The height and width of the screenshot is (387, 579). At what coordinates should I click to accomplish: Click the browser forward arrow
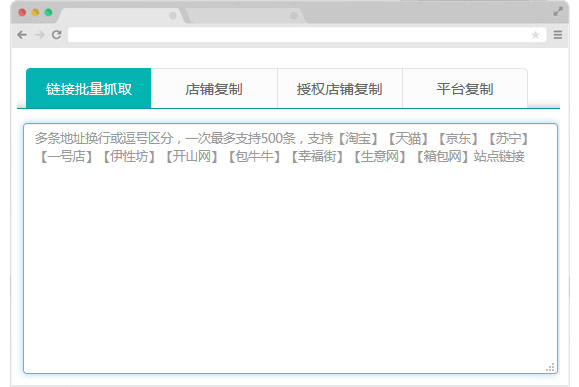(x=40, y=35)
